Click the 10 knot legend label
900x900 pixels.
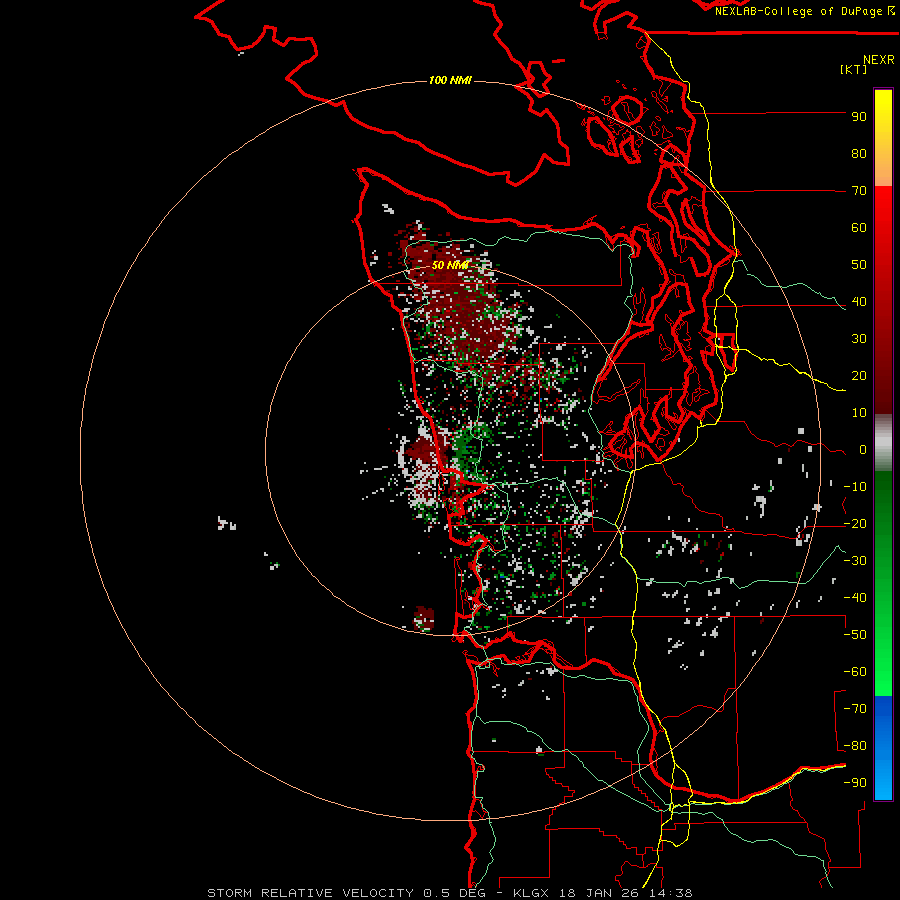859,413
